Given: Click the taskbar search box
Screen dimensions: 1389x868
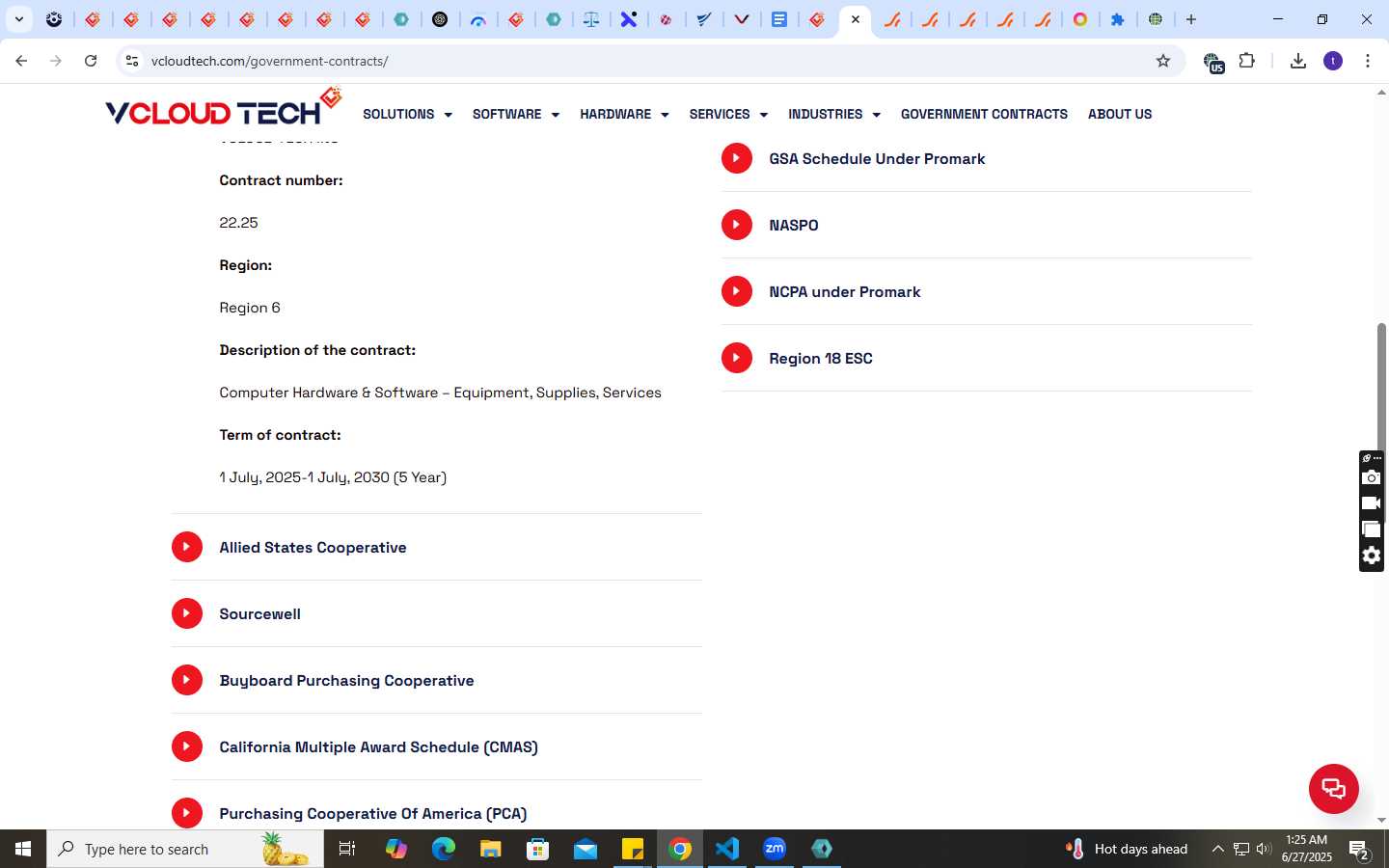Looking at the screenshot, I should [x=185, y=849].
